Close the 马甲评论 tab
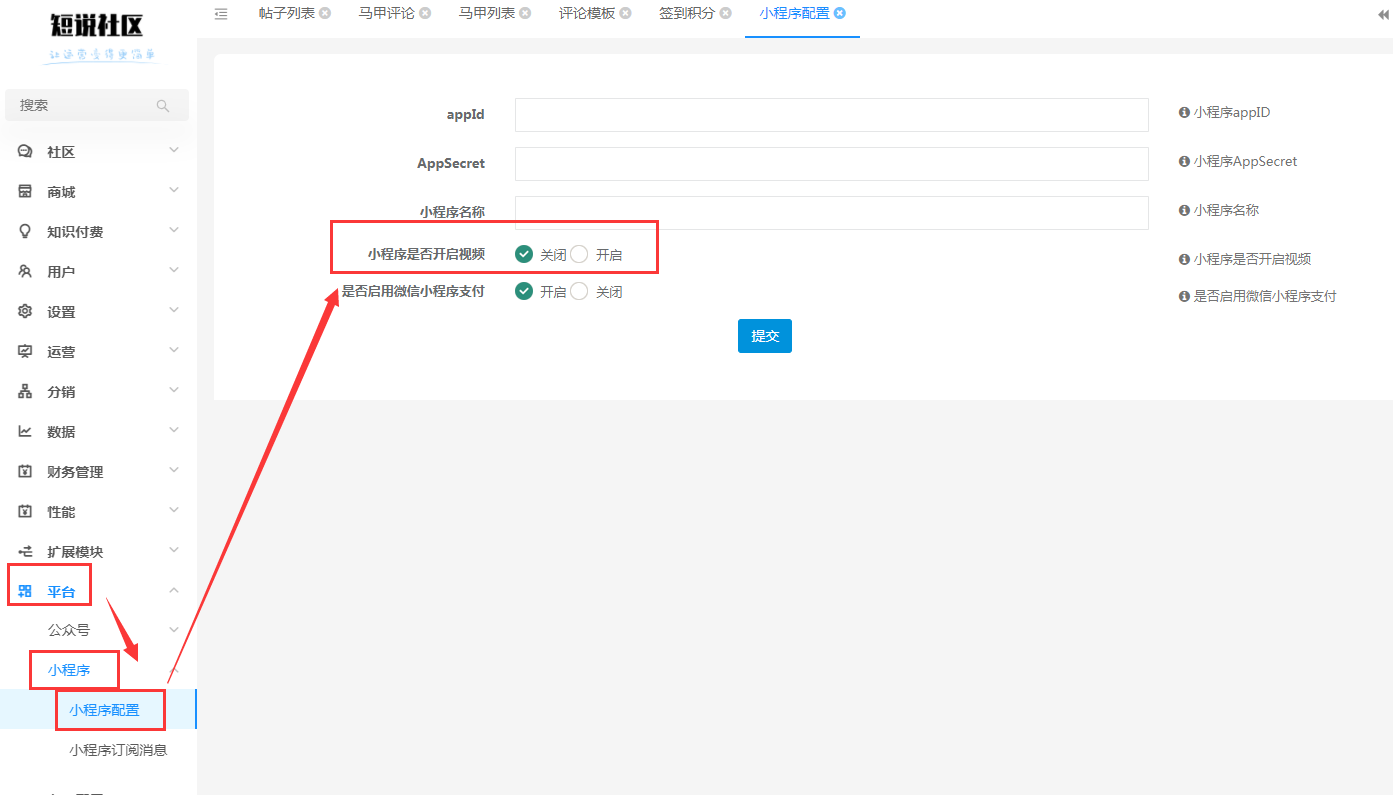 (425, 13)
